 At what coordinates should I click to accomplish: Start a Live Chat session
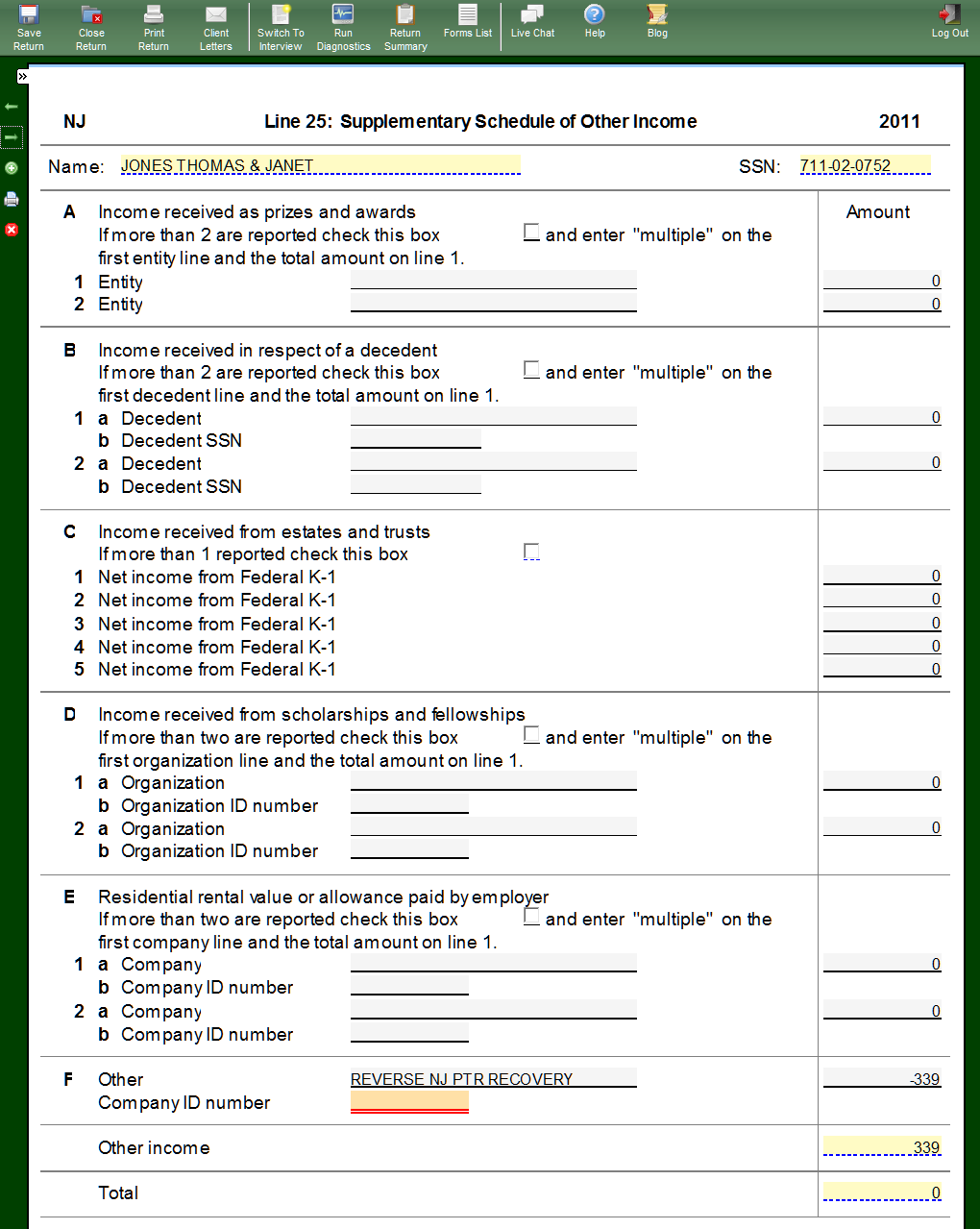coord(532,21)
